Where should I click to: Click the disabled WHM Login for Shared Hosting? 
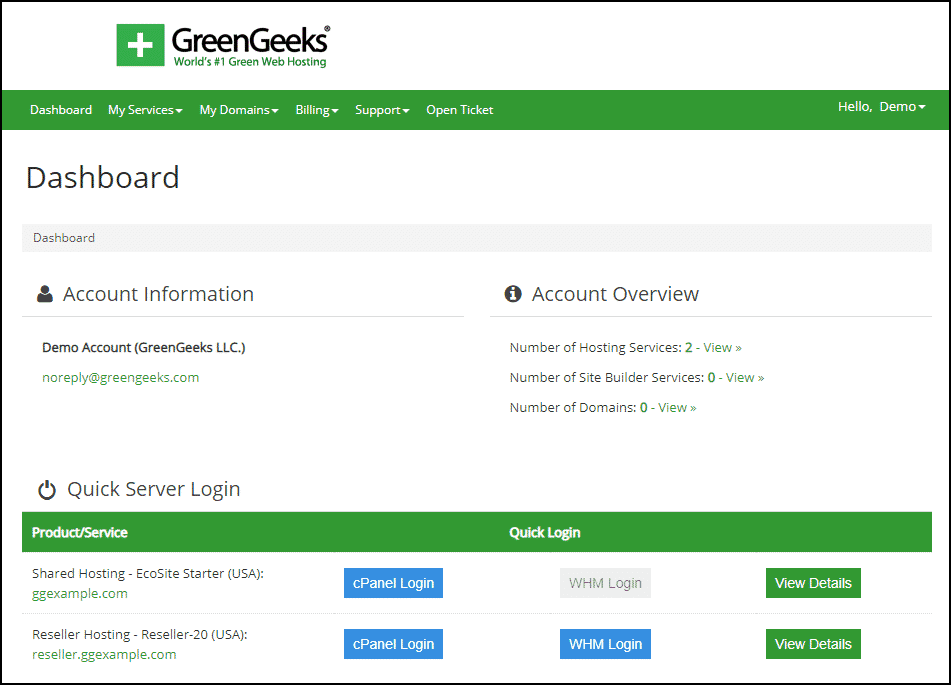pos(605,583)
